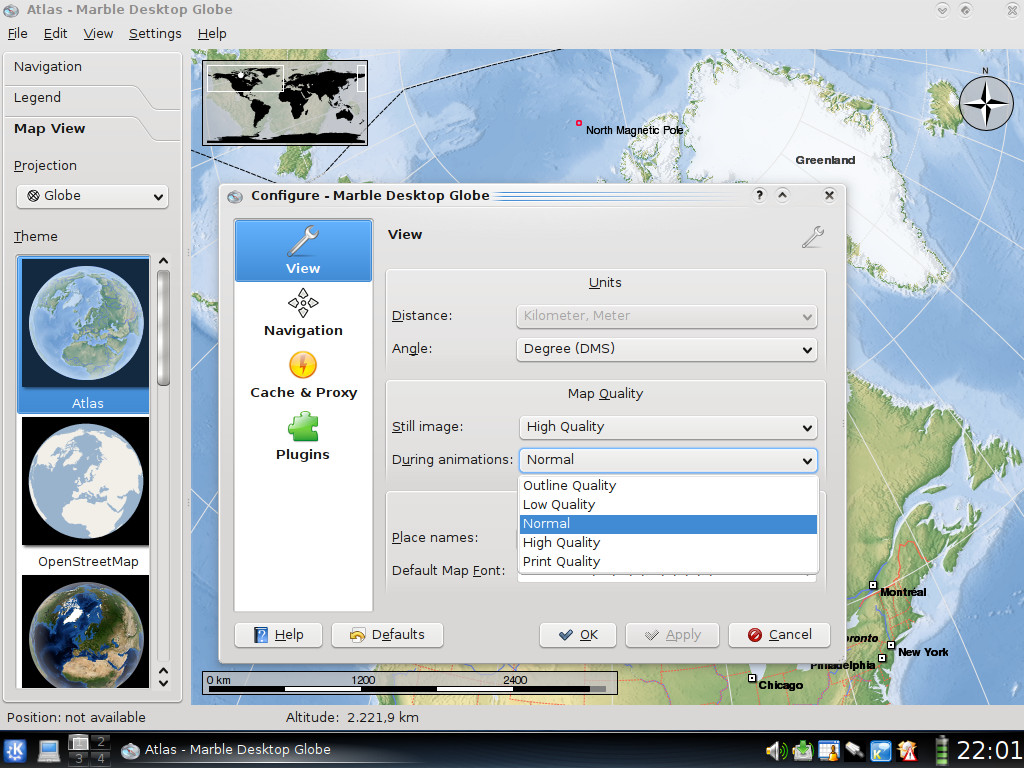Click the Greenland label on the map

[x=825, y=160]
